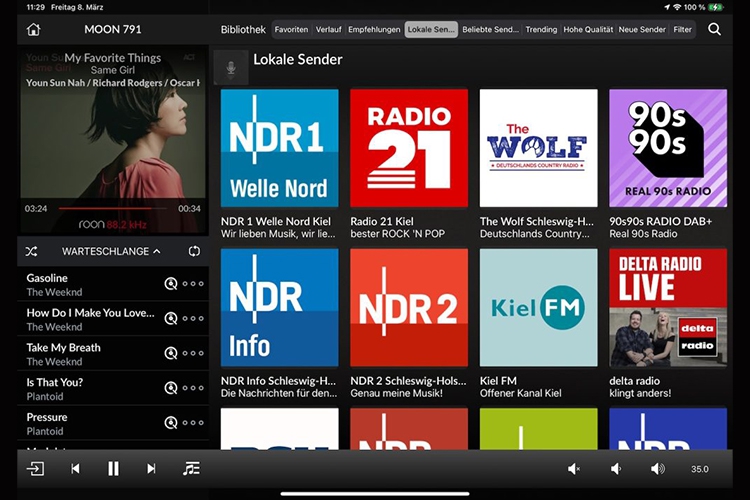Open more options for Is That You?
This screenshot has width=750, height=500.
tap(193, 388)
